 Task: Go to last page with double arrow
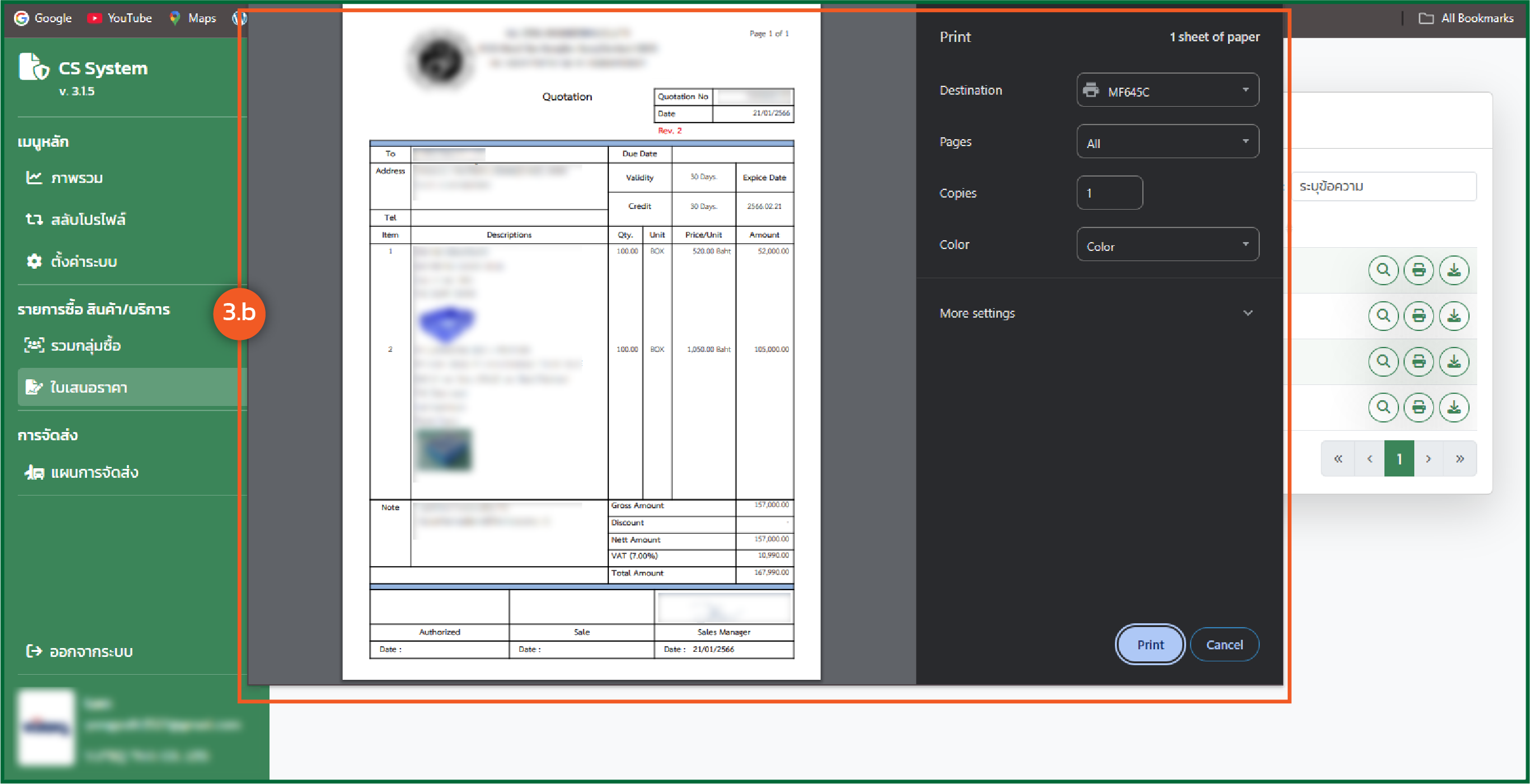point(1460,459)
